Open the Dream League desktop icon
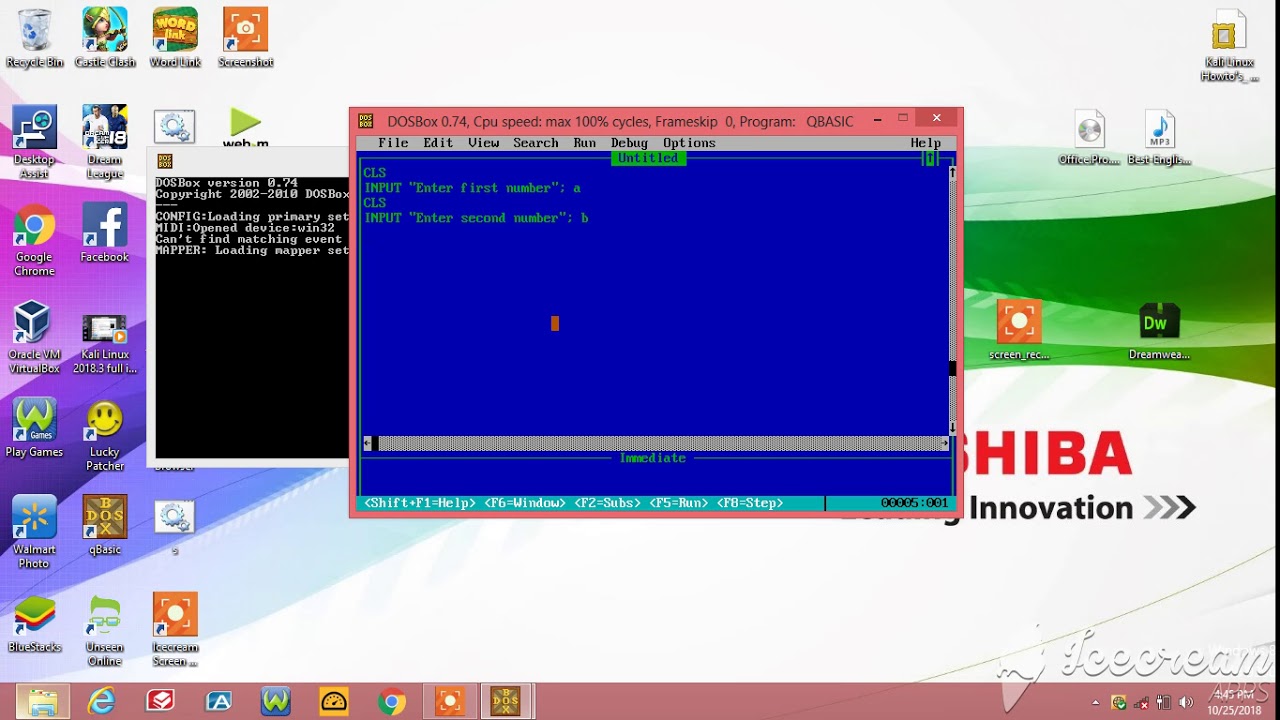1280x720 pixels. tap(105, 142)
